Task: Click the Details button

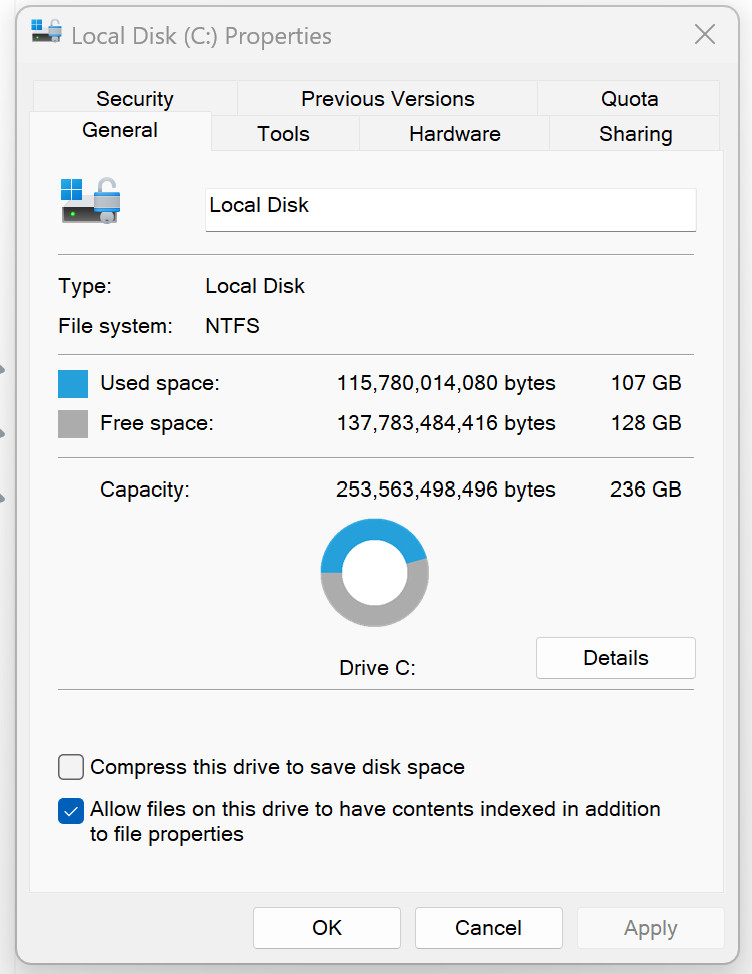Action: pyautogui.click(x=615, y=658)
